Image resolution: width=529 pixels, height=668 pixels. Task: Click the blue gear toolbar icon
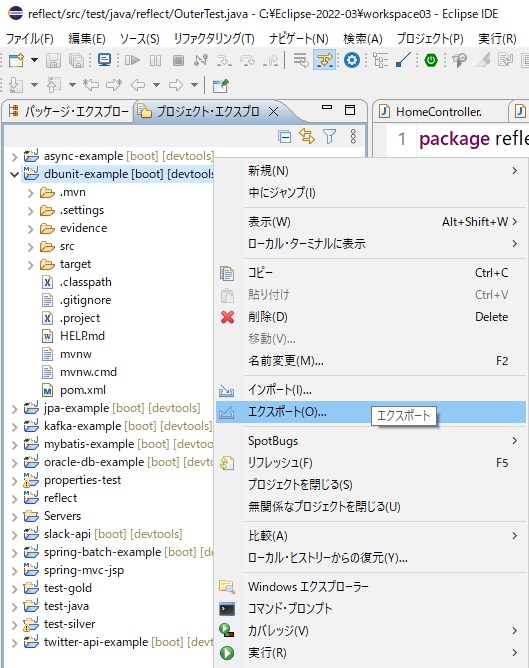pyautogui.click(x=352, y=60)
